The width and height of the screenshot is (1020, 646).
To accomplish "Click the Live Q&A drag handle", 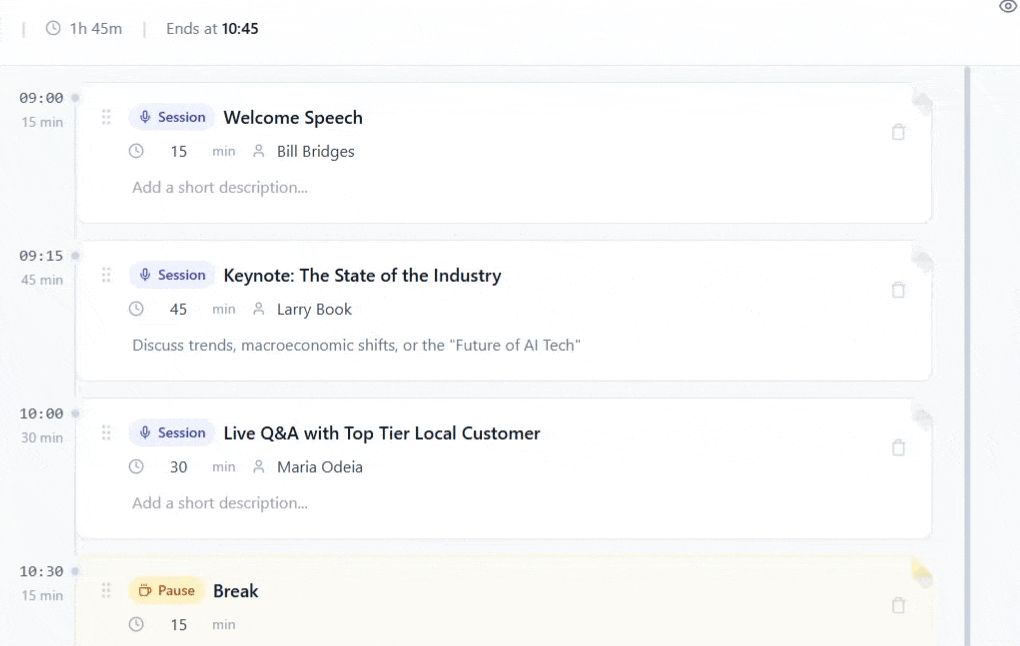I will (106, 433).
